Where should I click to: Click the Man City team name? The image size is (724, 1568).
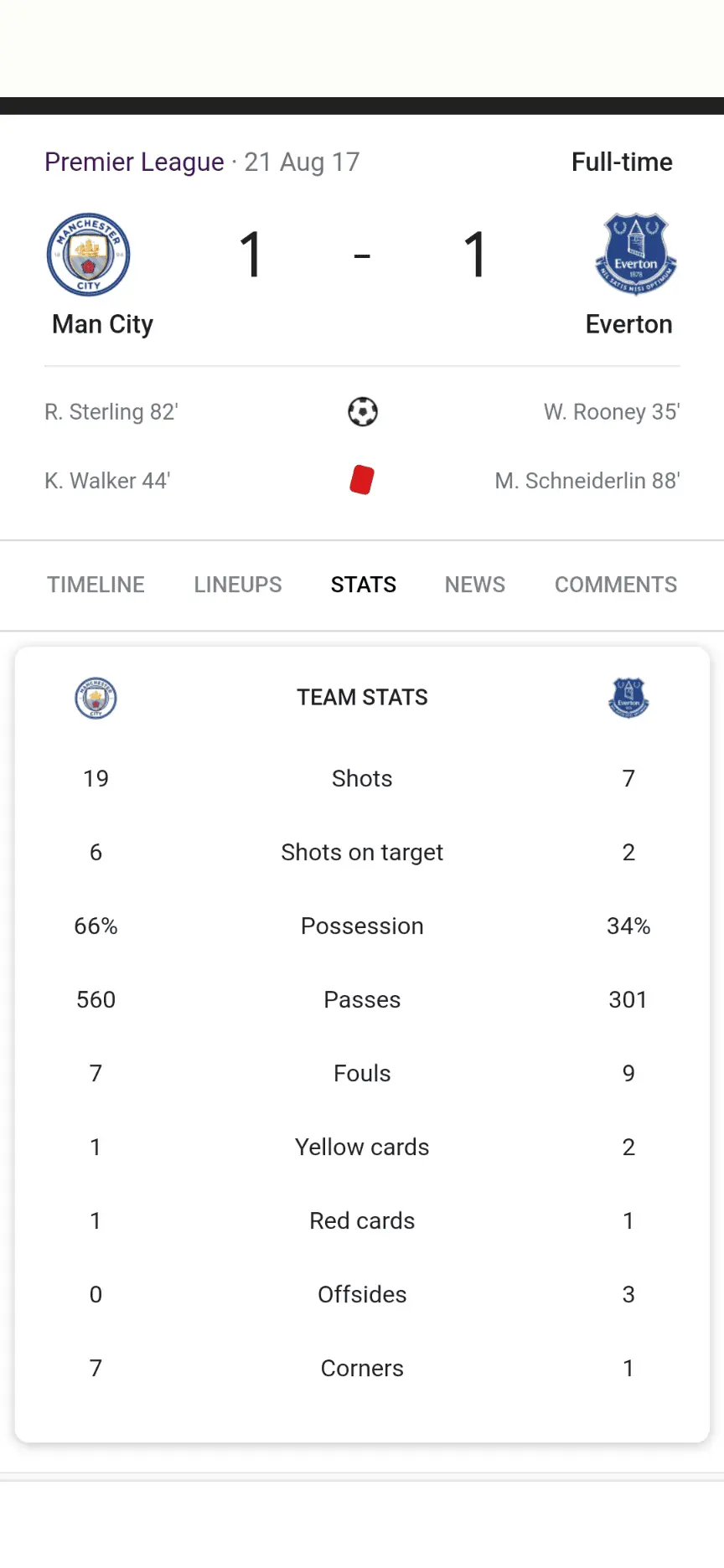click(102, 324)
